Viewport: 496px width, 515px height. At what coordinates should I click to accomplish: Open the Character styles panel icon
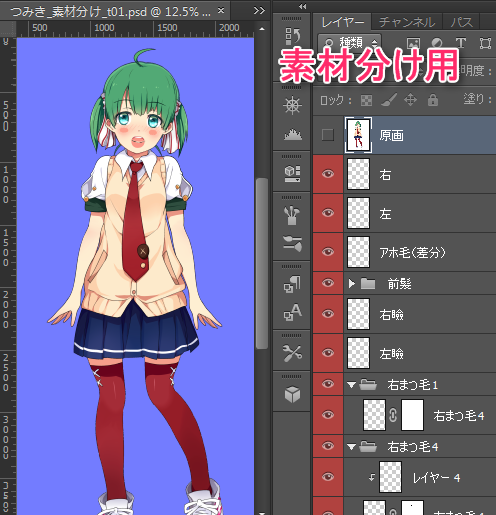(292, 312)
